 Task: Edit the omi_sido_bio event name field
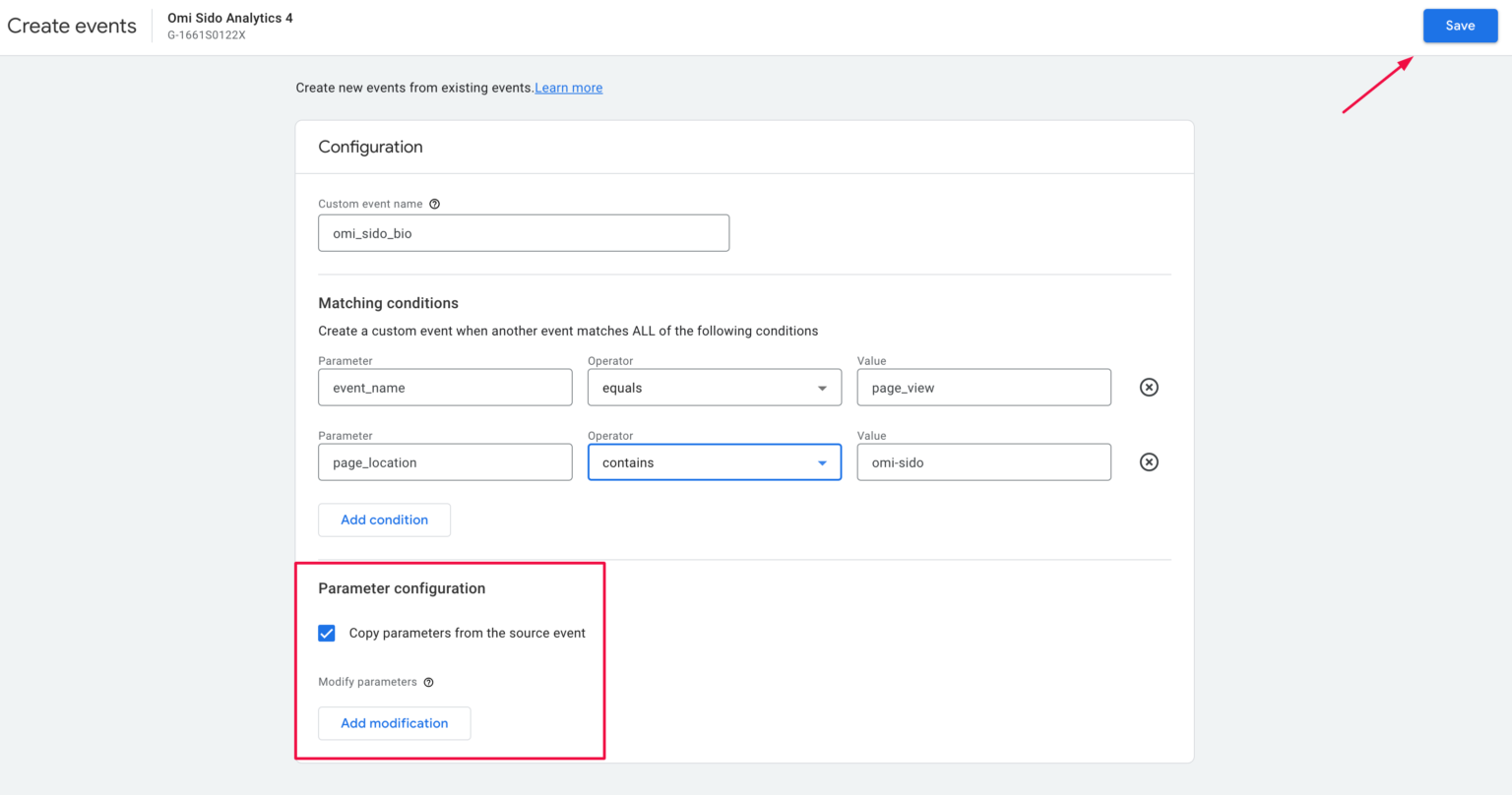pos(523,232)
